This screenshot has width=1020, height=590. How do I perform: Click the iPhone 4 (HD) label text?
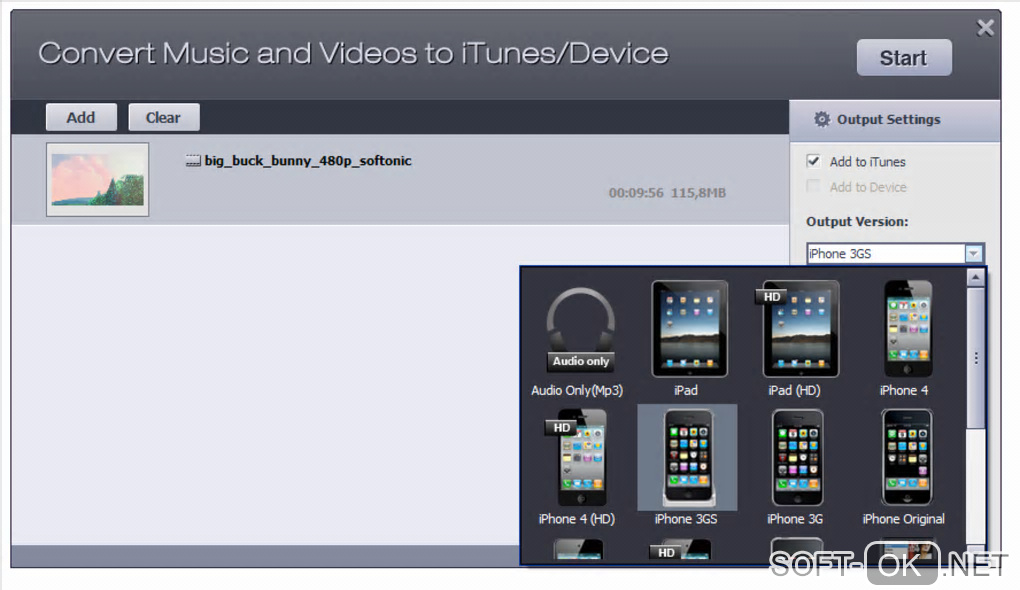576,519
